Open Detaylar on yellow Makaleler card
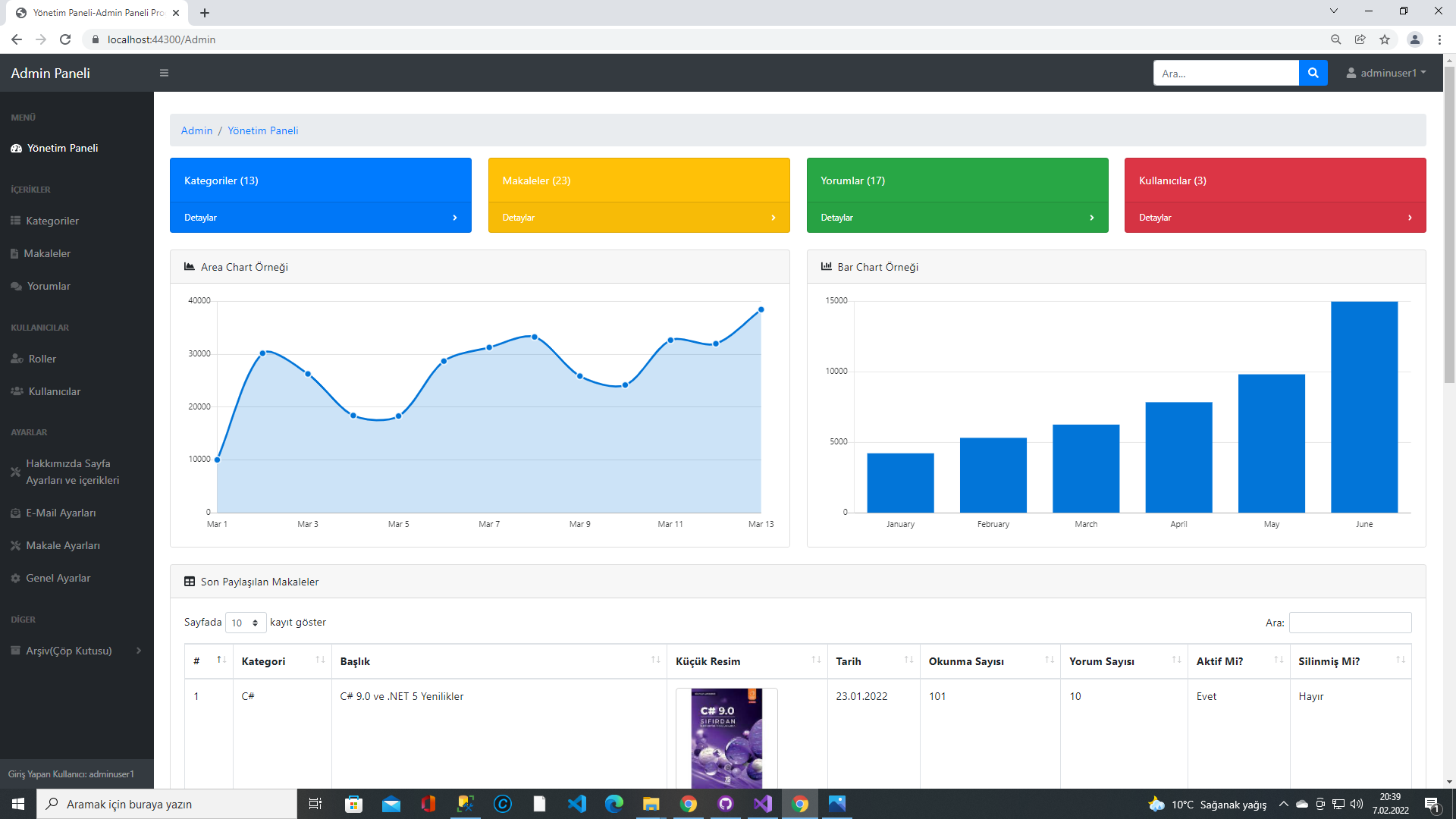Image resolution: width=1456 pixels, height=819 pixels. point(519,218)
